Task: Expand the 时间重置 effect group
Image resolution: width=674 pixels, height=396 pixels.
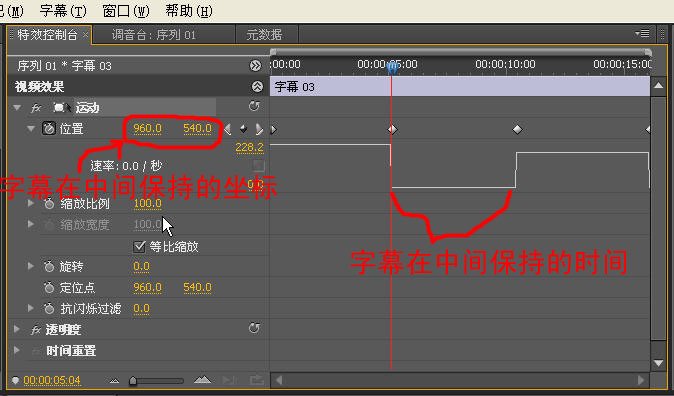Action: (17, 350)
